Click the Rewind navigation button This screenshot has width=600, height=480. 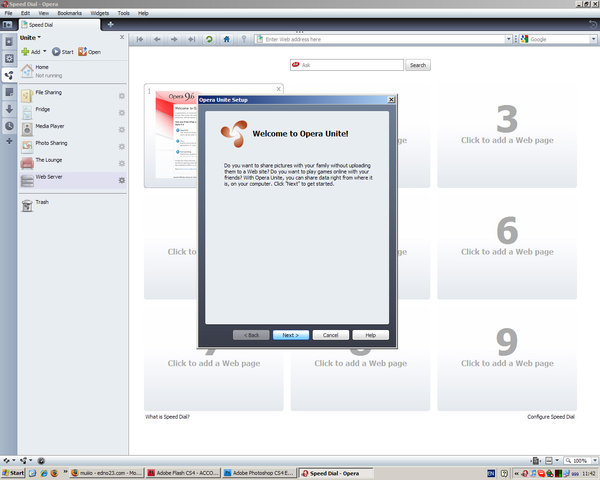coord(140,39)
